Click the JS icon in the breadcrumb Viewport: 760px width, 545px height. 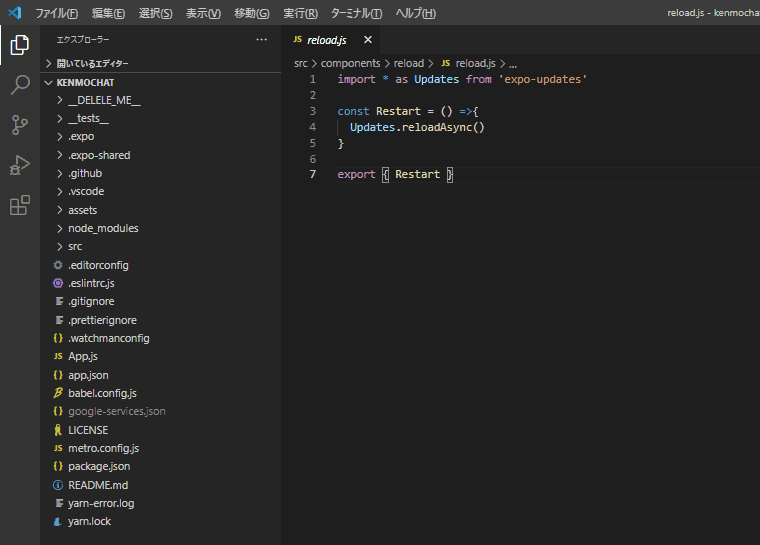click(x=445, y=64)
